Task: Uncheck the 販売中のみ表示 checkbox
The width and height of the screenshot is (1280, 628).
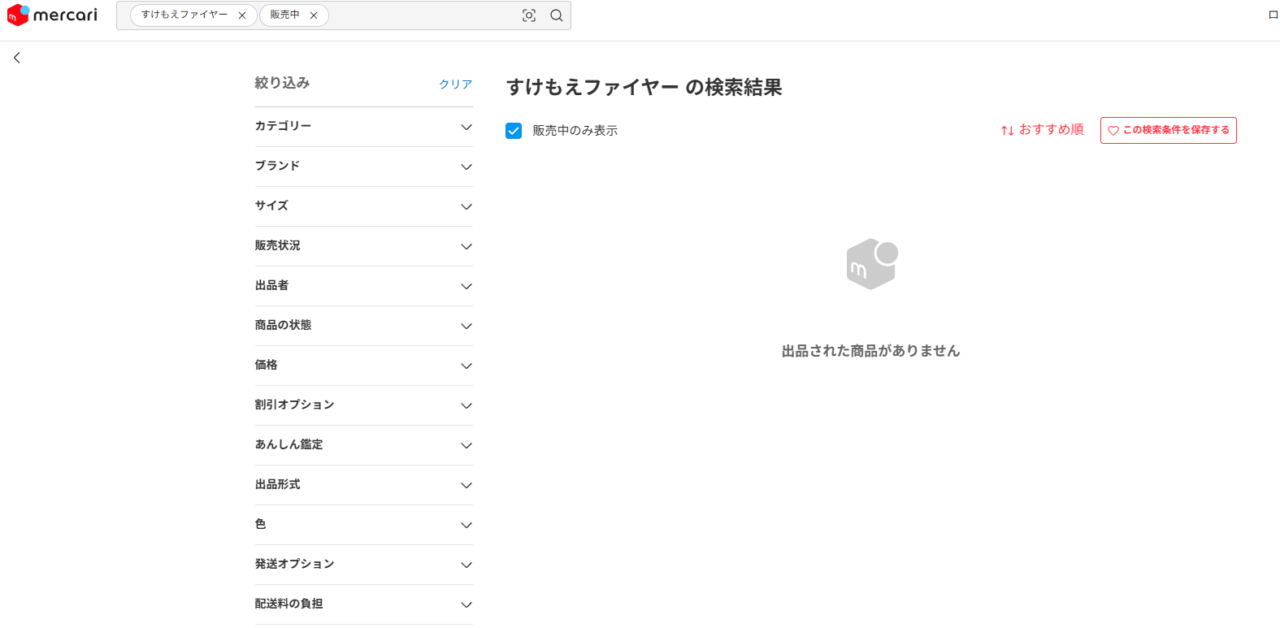Action: click(x=514, y=131)
